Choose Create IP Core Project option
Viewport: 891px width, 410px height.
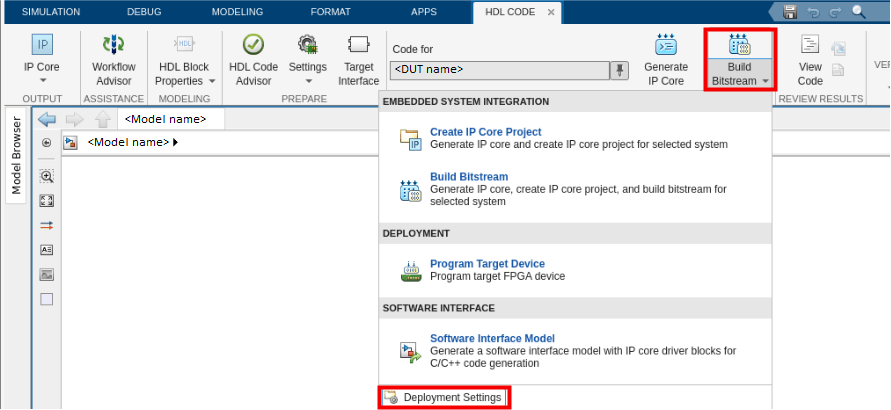(x=485, y=132)
